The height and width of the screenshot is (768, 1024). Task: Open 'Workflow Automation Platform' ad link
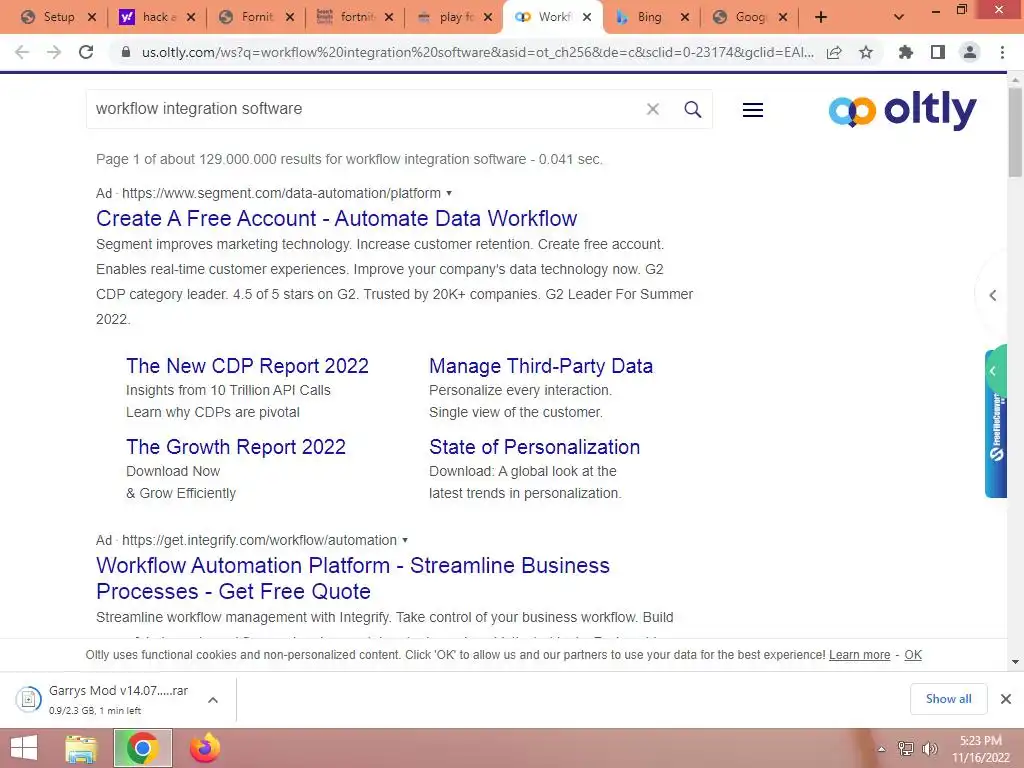coord(353,578)
